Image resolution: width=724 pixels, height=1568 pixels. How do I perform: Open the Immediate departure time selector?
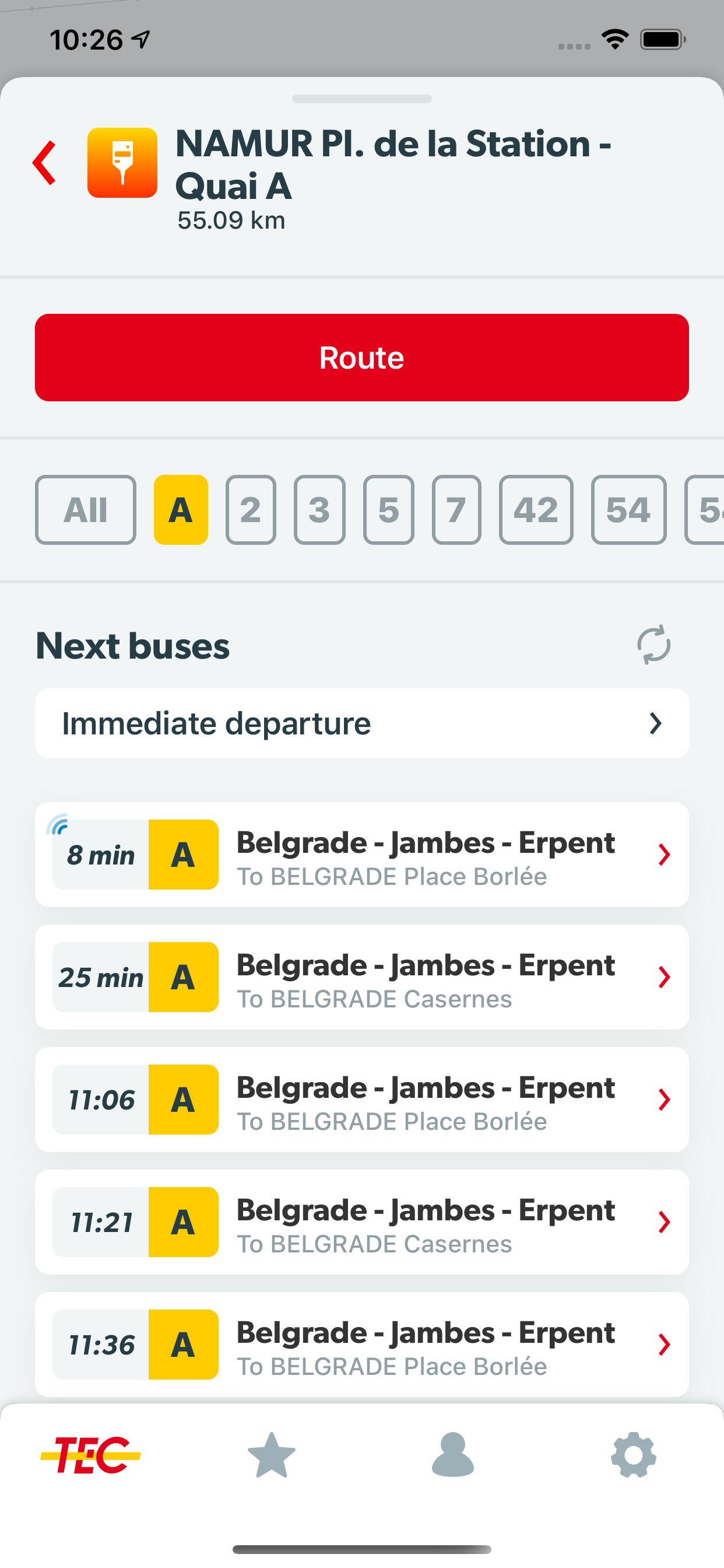click(x=361, y=723)
